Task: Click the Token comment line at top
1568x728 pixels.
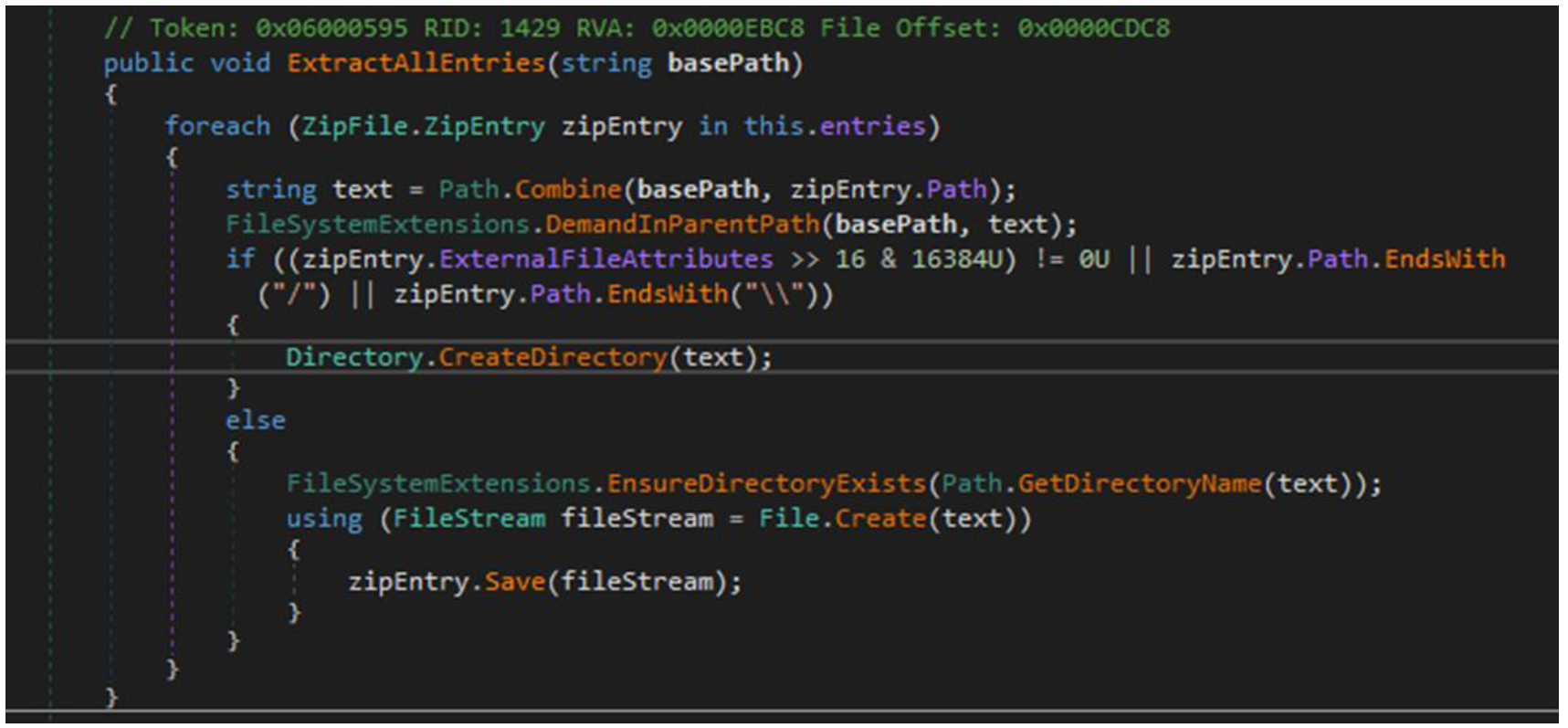Action: (637, 28)
